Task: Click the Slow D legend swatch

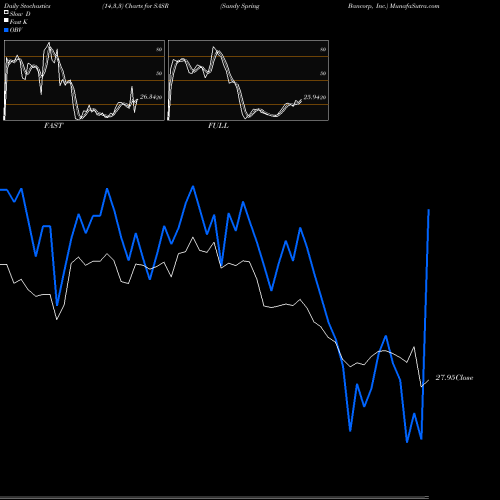Action: click(x=6, y=12)
